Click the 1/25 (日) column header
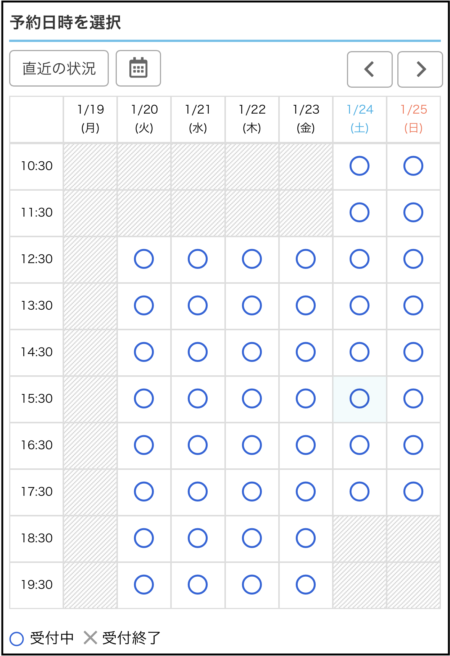The image size is (450, 656). point(414,119)
